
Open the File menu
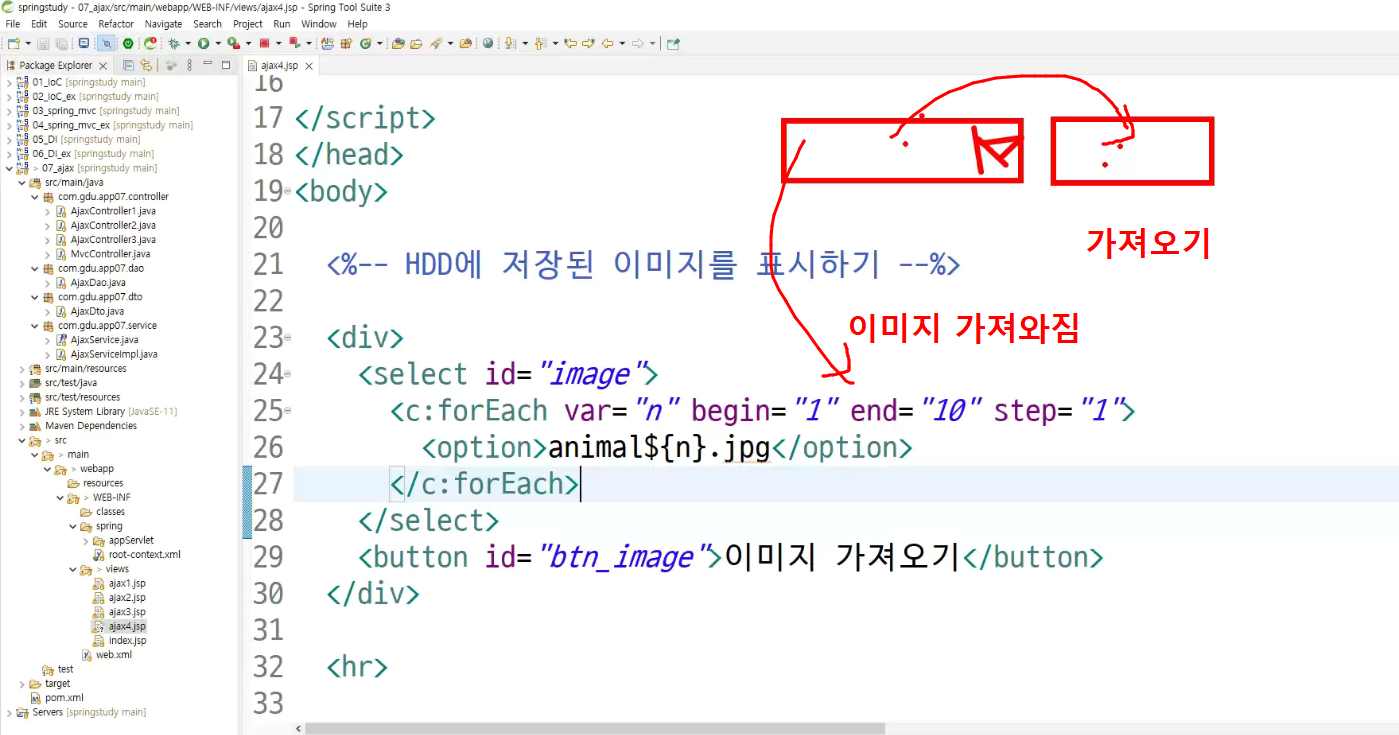pyautogui.click(x=13, y=24)
